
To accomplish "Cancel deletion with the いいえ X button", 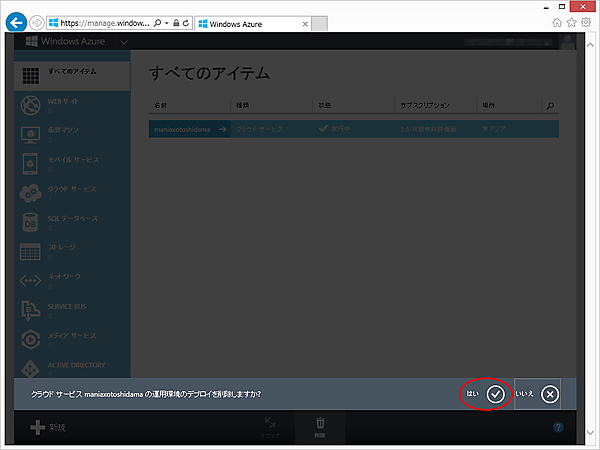I will pyautogui.click(x=549, y=394).
